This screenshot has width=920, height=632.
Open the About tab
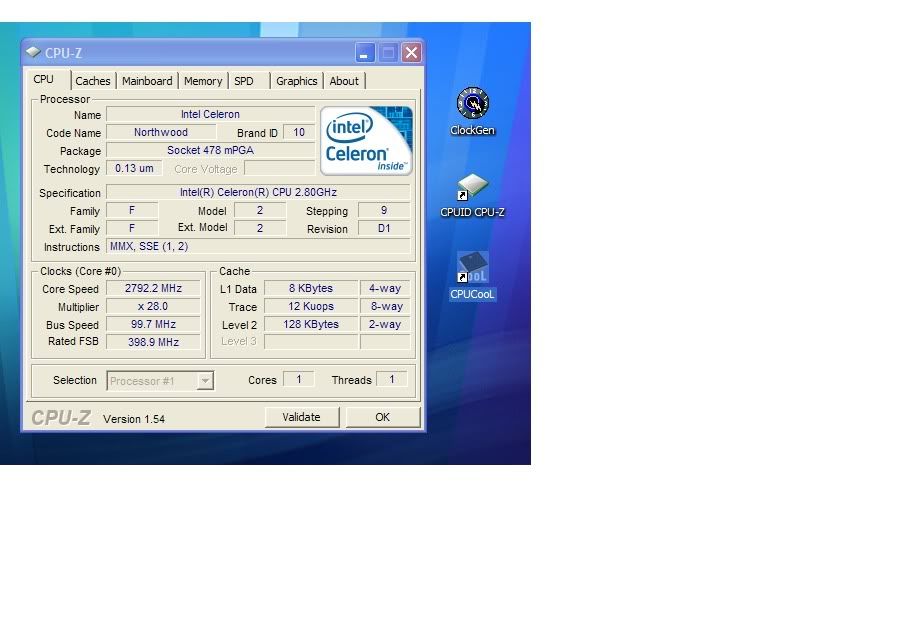(x=344, y=81)
